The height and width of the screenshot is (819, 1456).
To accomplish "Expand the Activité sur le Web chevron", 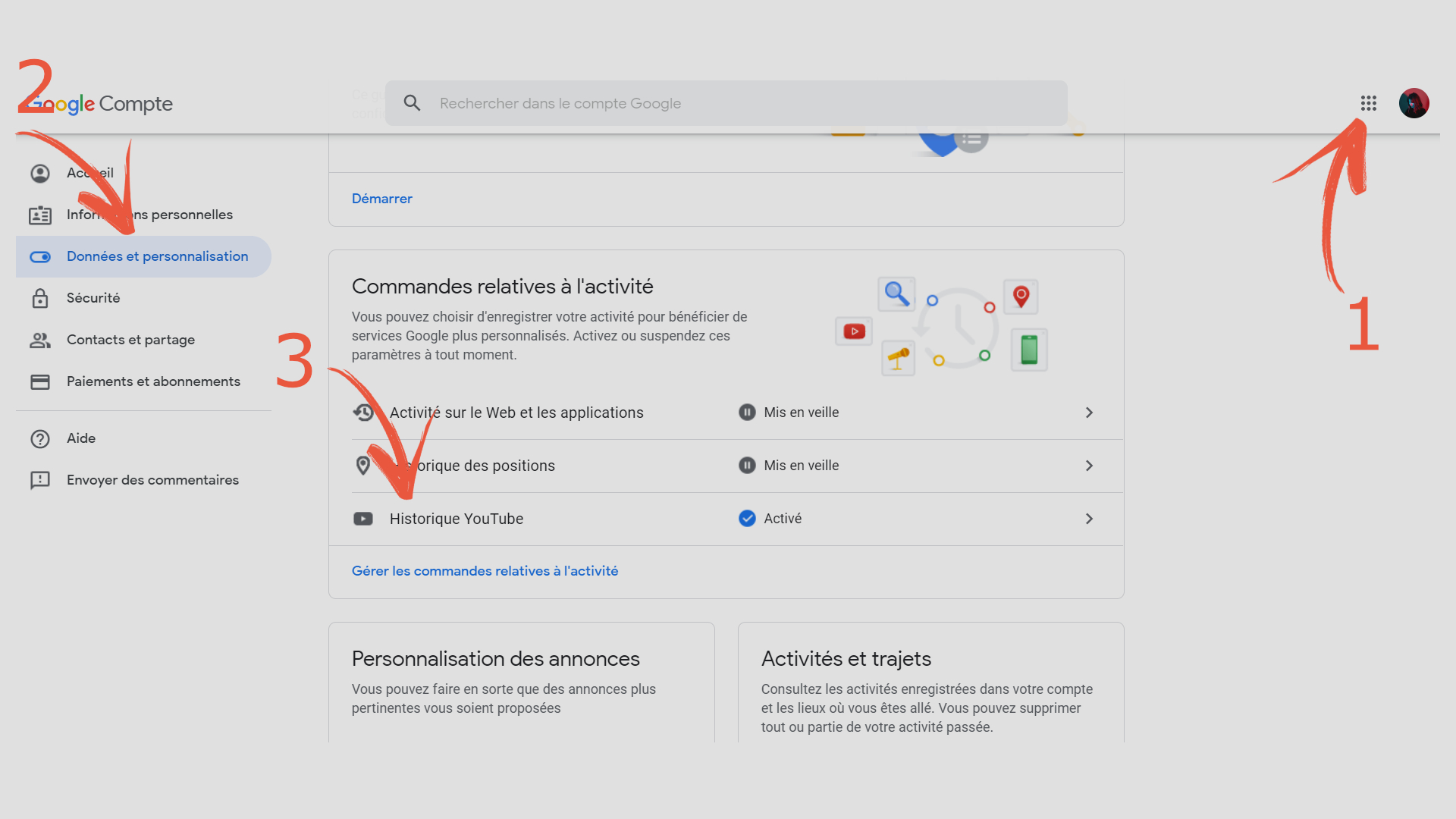I will [1089, 413].
